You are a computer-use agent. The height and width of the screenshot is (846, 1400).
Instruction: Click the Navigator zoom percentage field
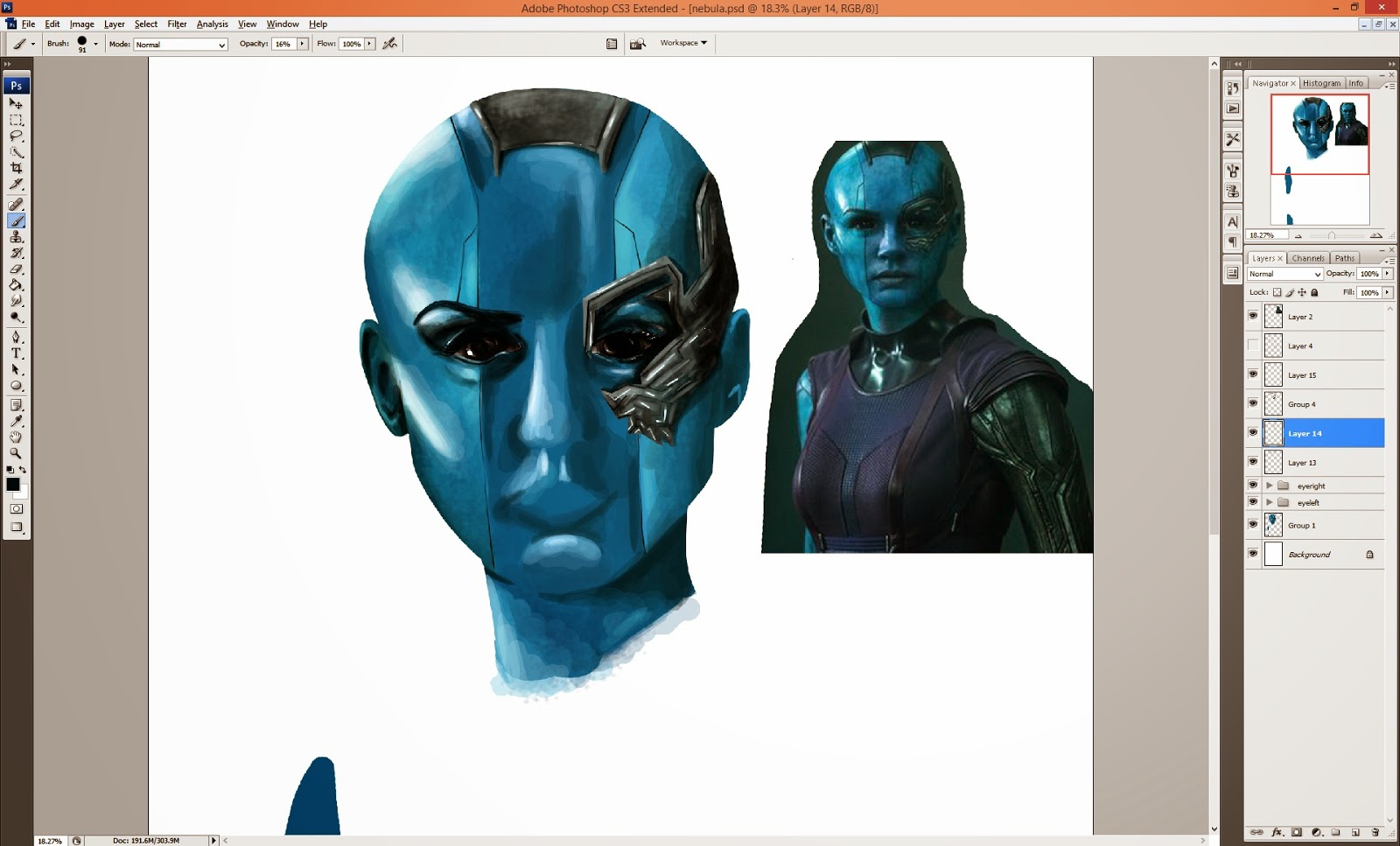1267,235
